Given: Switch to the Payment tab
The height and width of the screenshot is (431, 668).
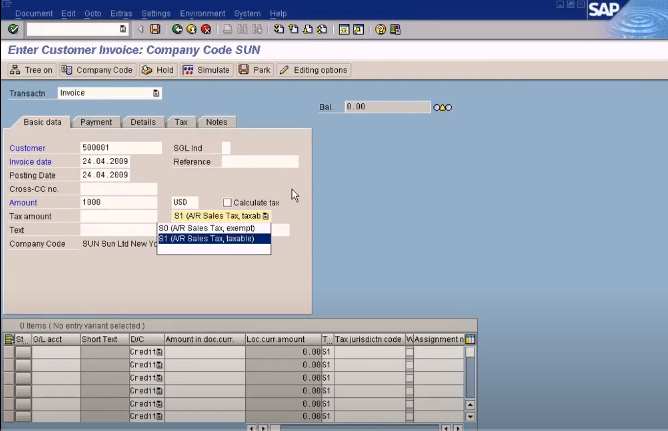Looking at the screenshot, I should (x=96, y=122).
